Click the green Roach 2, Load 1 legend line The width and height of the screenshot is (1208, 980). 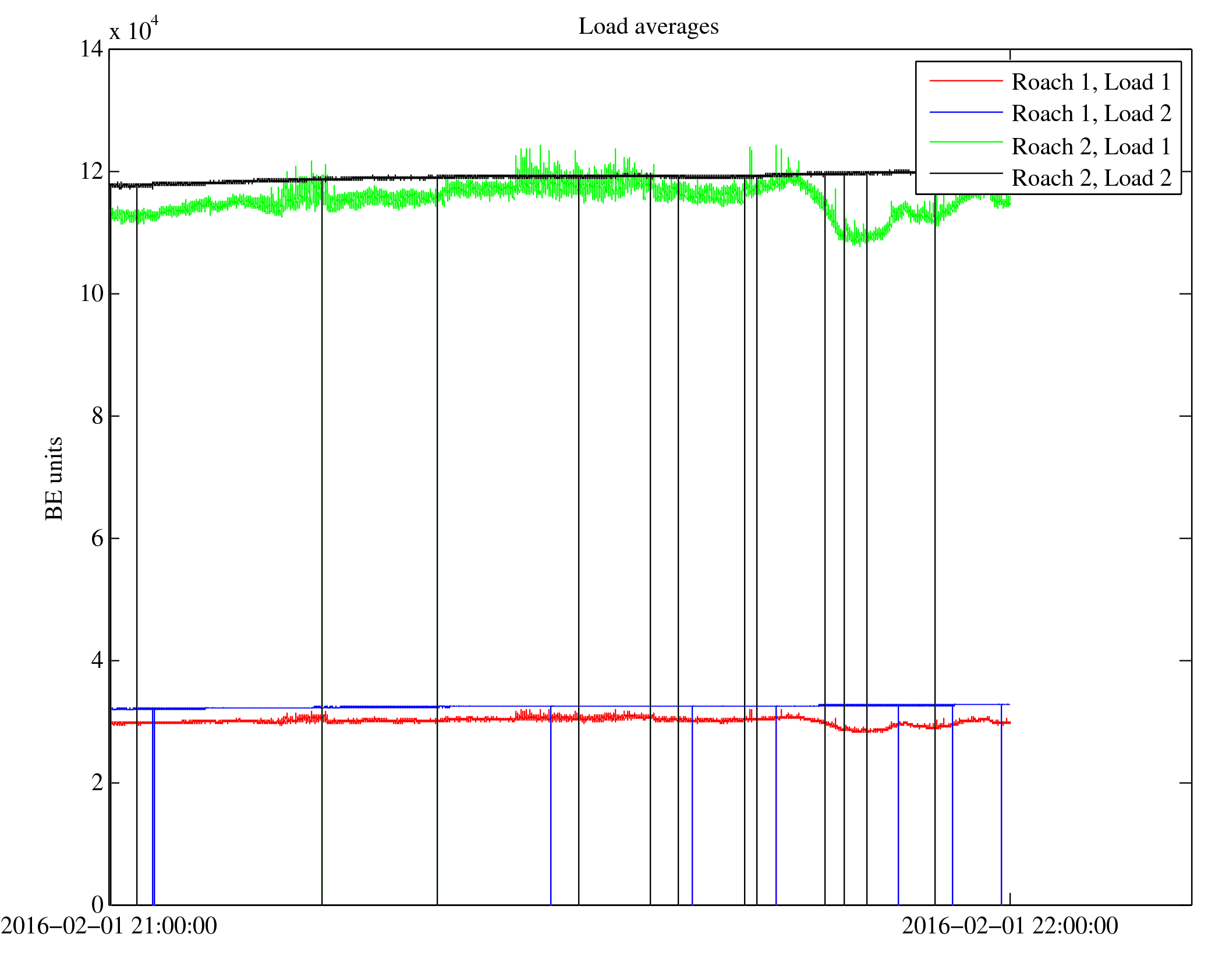coord(966,142)
